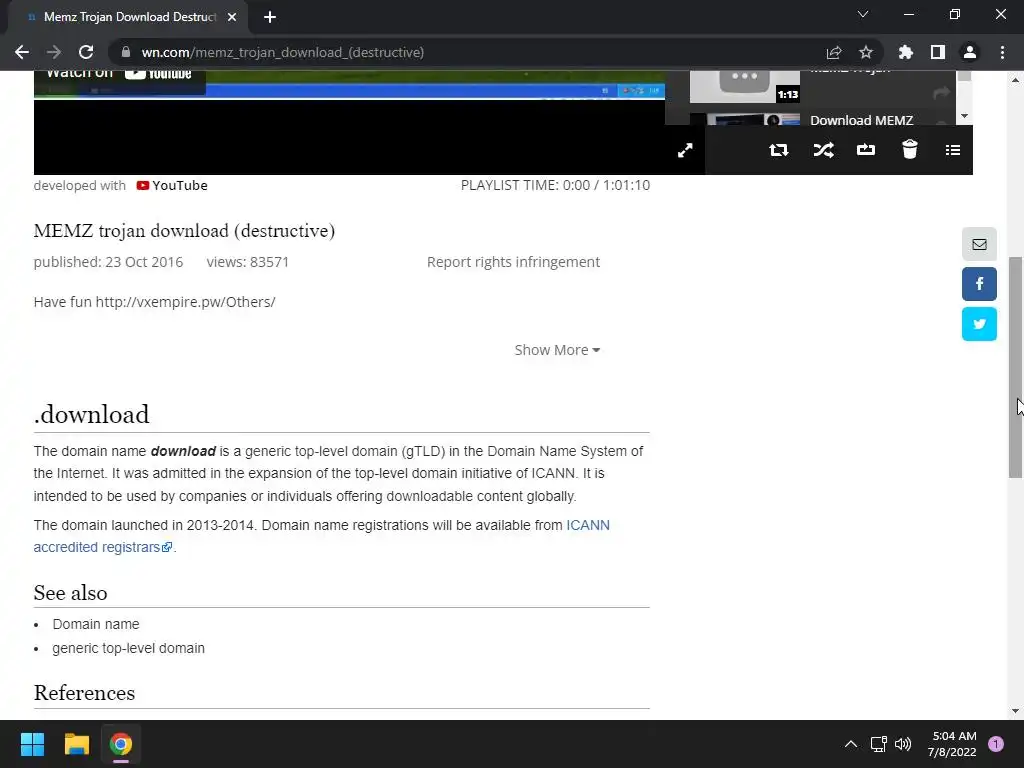Click Chrome icon in the taskbar
The image size is (1024, 768).
click(121, 744)
